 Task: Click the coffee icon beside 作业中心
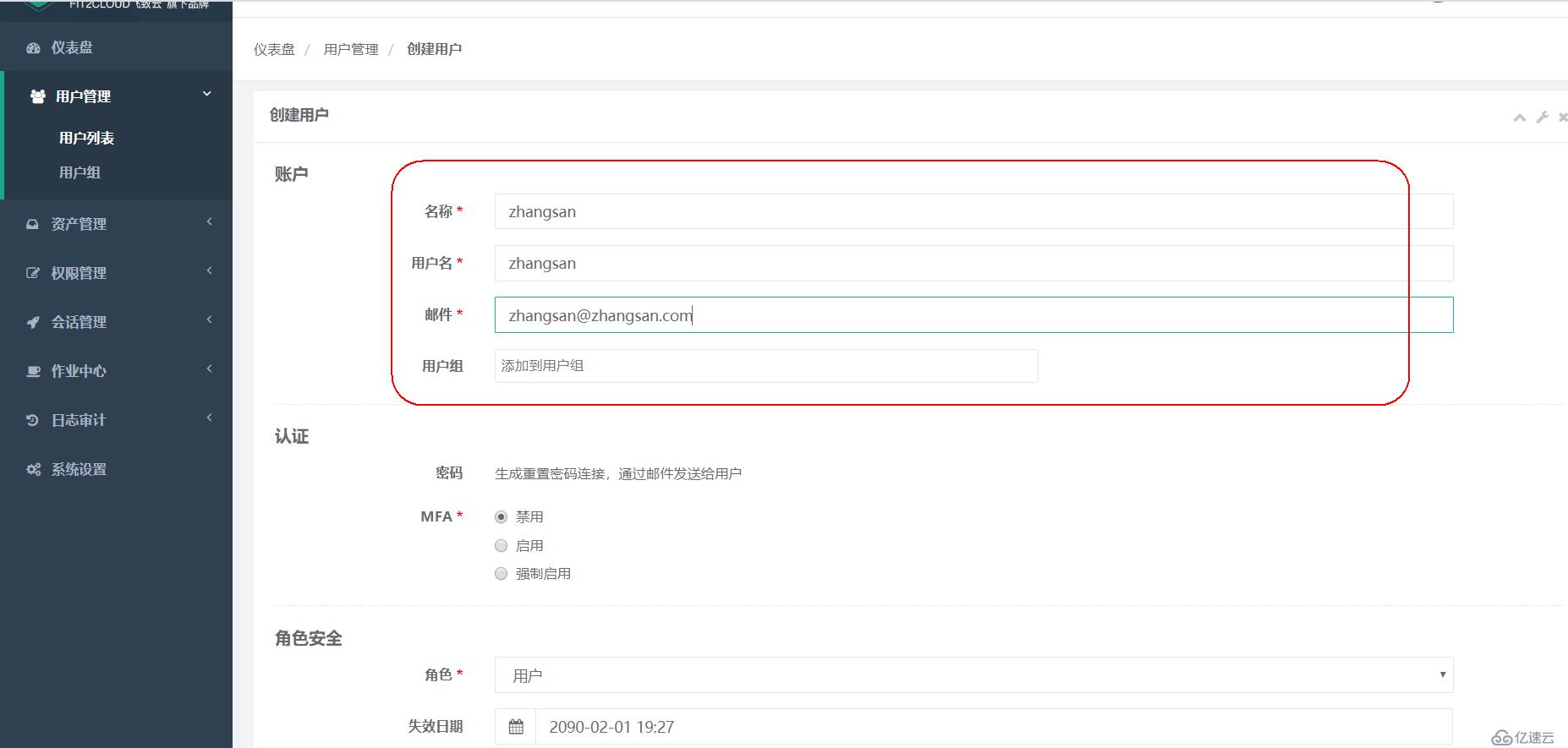coord(33,371)
